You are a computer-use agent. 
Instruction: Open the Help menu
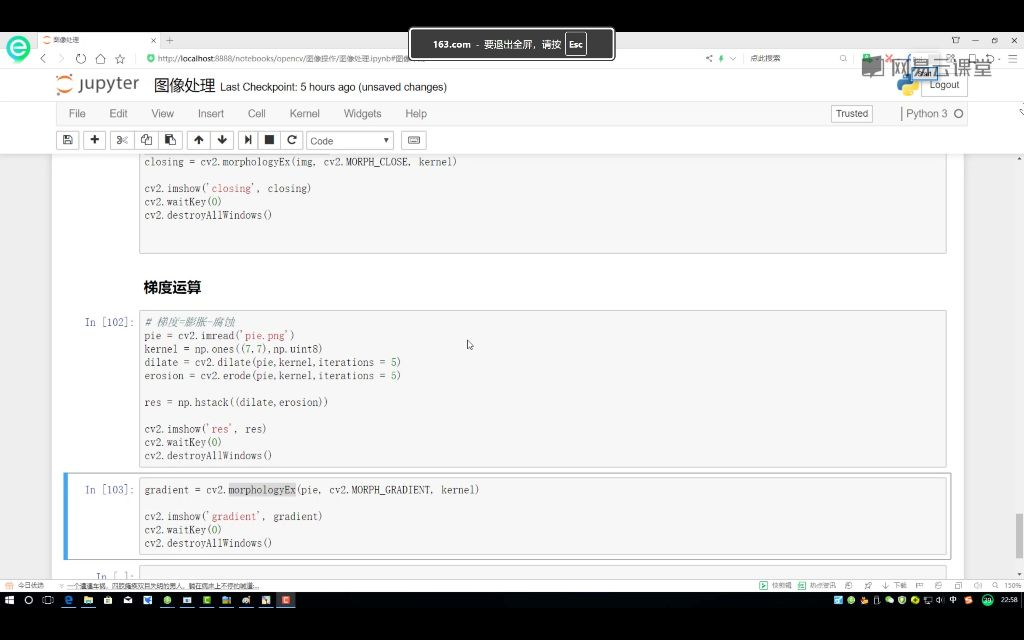pos(416,114)
